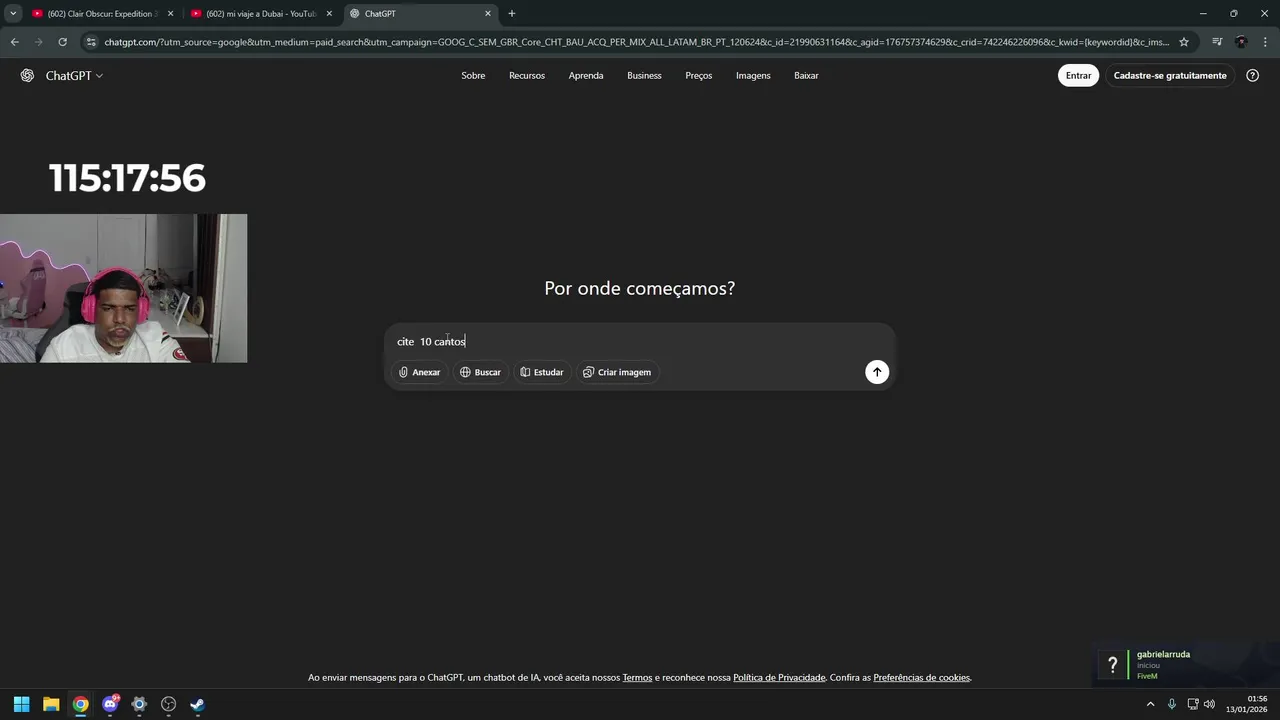Click the Entrar login button
The height and width of the screenshot is (720, 1280).
coord(1078,76)
